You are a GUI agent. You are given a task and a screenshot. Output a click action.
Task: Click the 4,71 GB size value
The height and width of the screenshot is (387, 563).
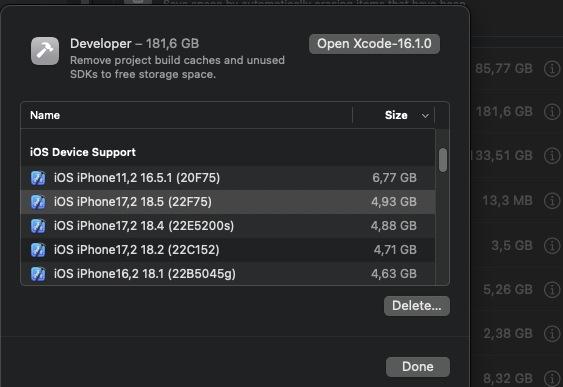(395, 250)
